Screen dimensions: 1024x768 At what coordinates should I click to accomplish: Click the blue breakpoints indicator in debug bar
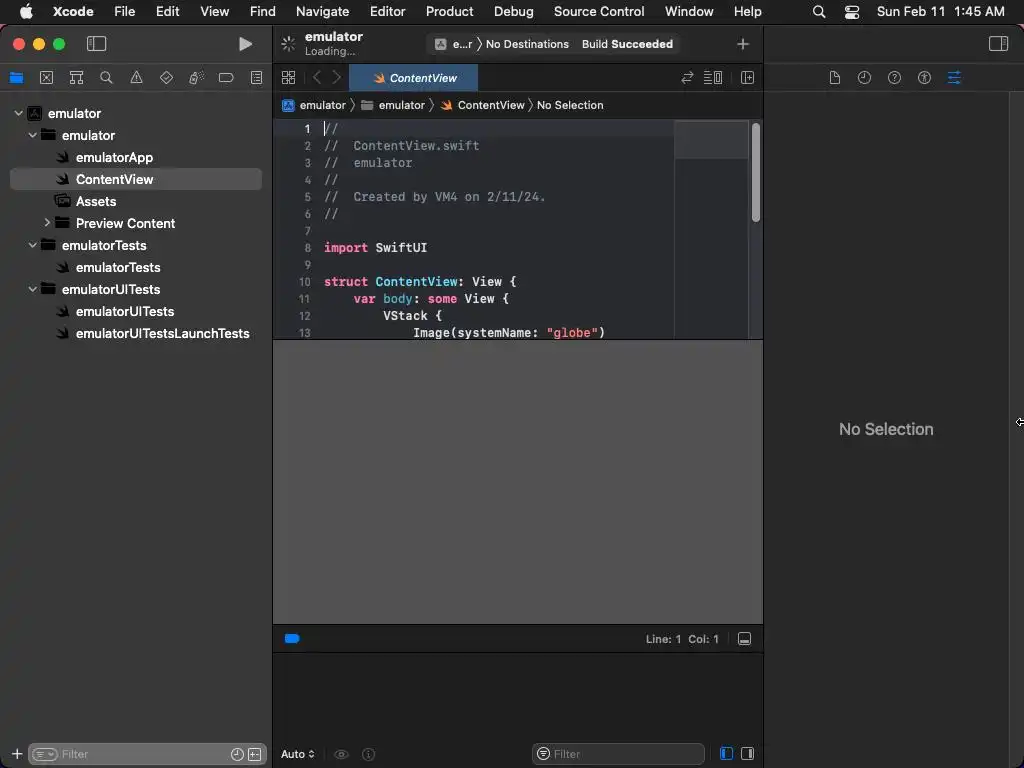click(x=292, y=639)
